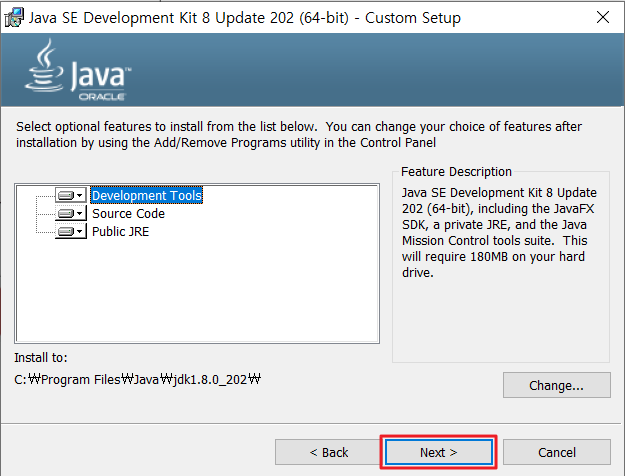Go back with the < Back button
Image resolution: width=625 pixels, height=476 pixels.
coord(328,452)
